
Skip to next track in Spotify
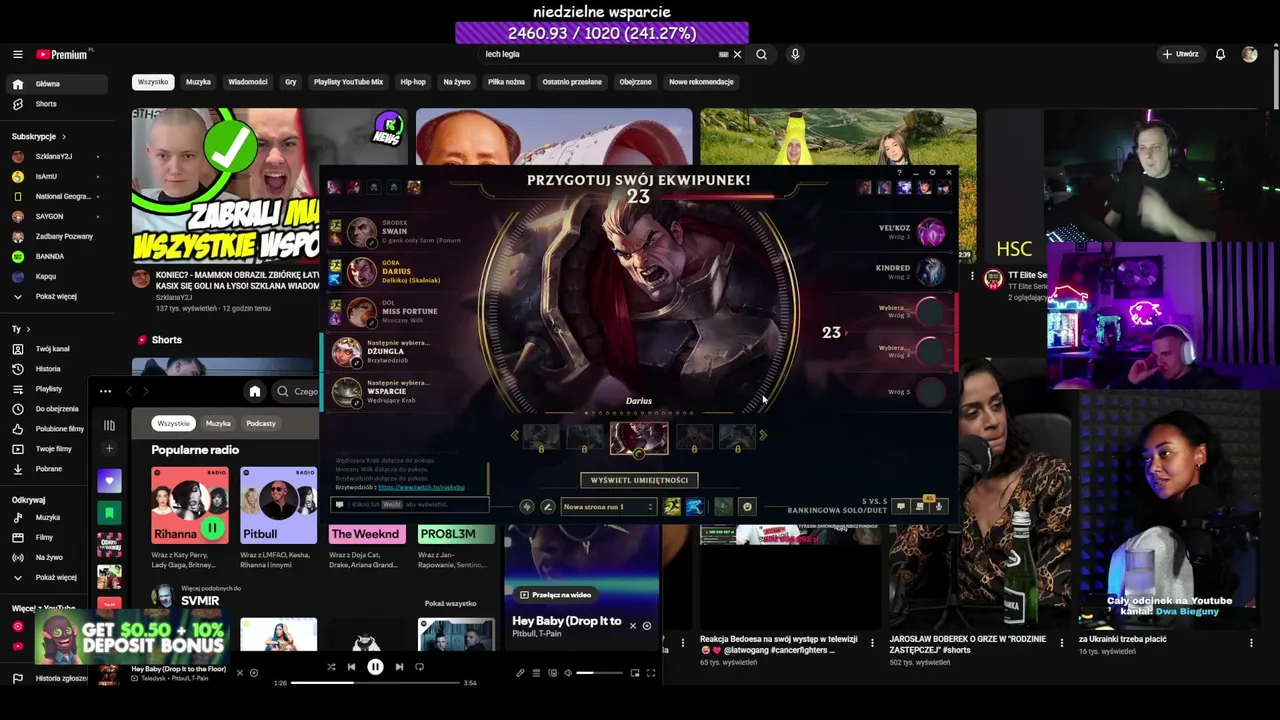point(399,667)
